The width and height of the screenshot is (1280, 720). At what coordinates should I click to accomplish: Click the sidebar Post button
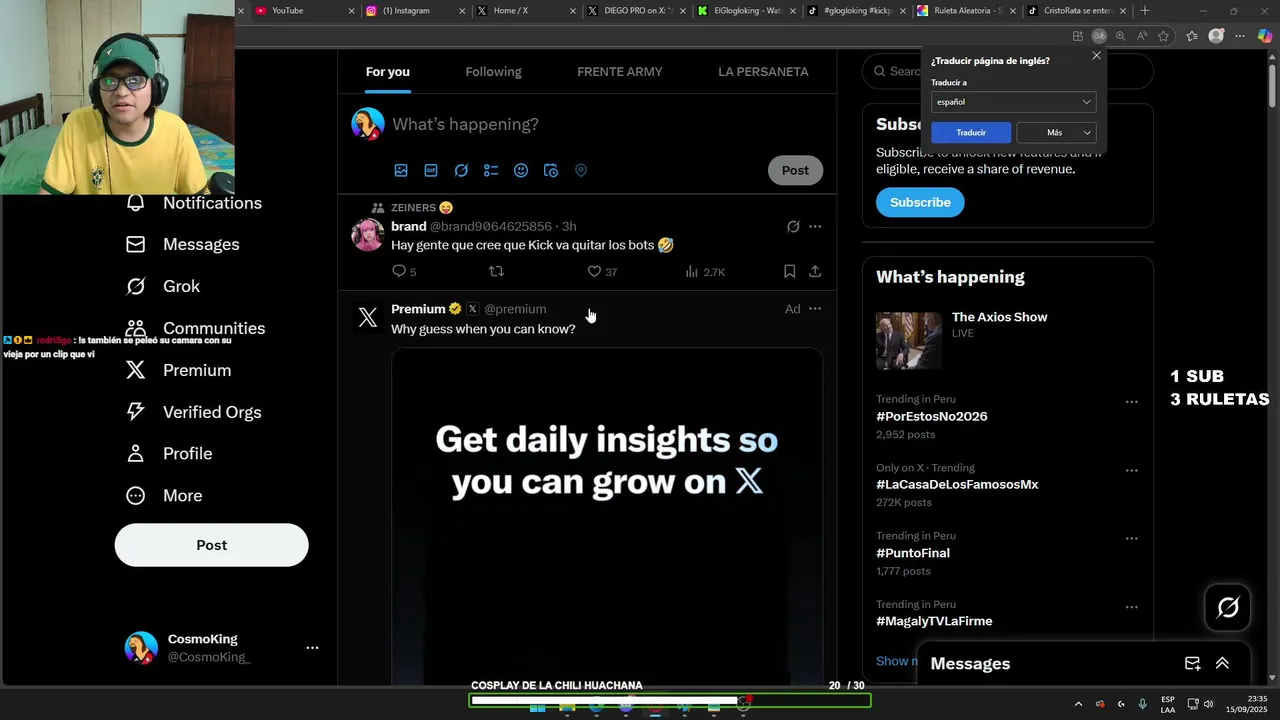coord(211,545)
